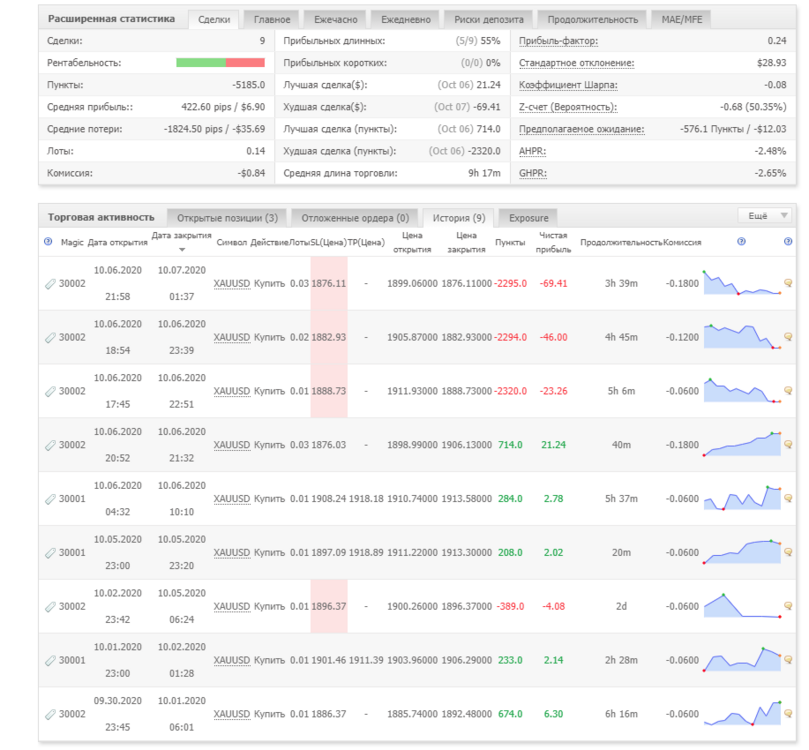Click XAUUSD symbol in the first trade row
This screenshot has height=750, width=809.
[x=232, y=284]
